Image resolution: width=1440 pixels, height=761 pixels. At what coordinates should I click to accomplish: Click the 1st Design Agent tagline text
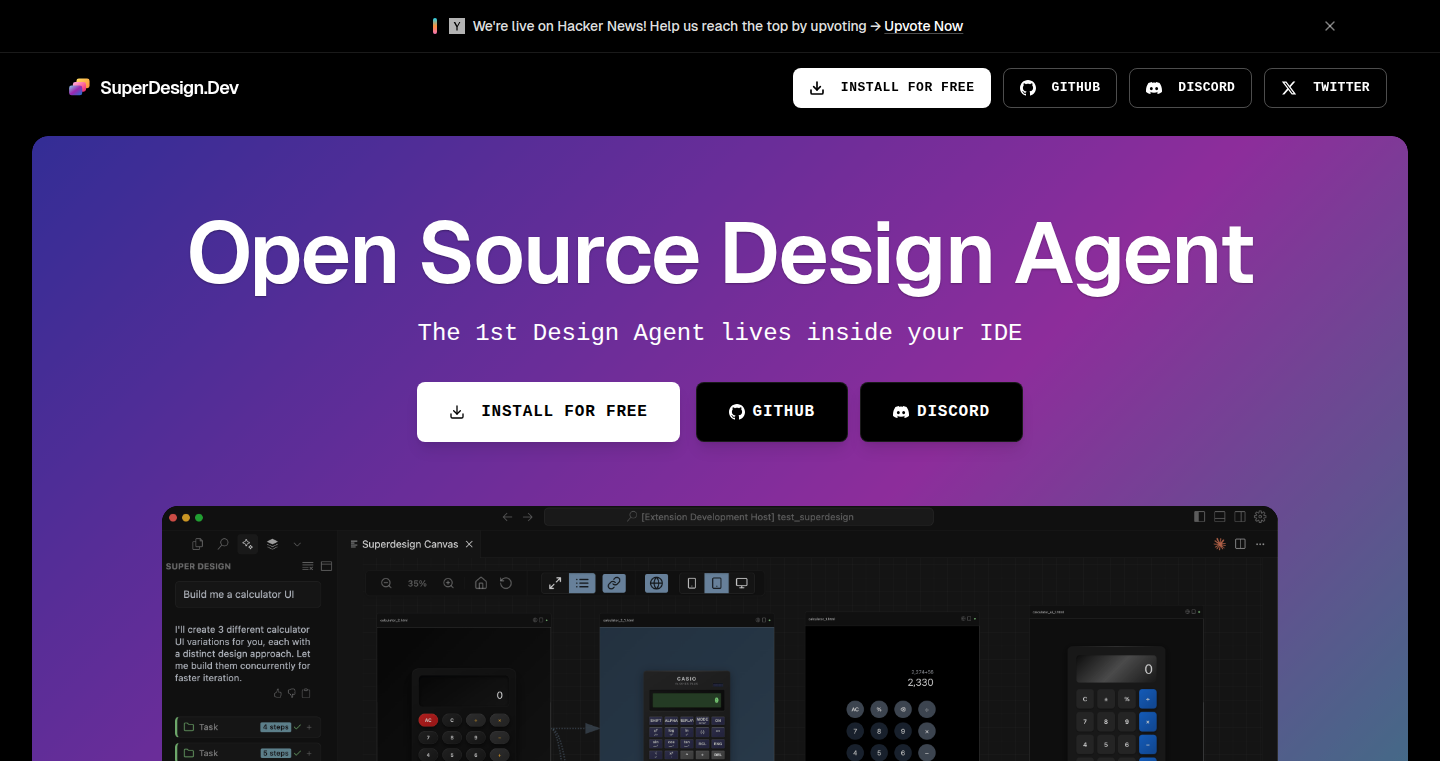(720, 332)
